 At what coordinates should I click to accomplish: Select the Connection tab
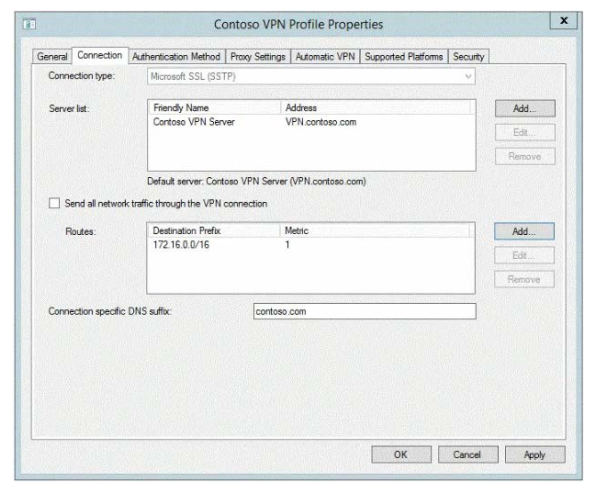100,56
